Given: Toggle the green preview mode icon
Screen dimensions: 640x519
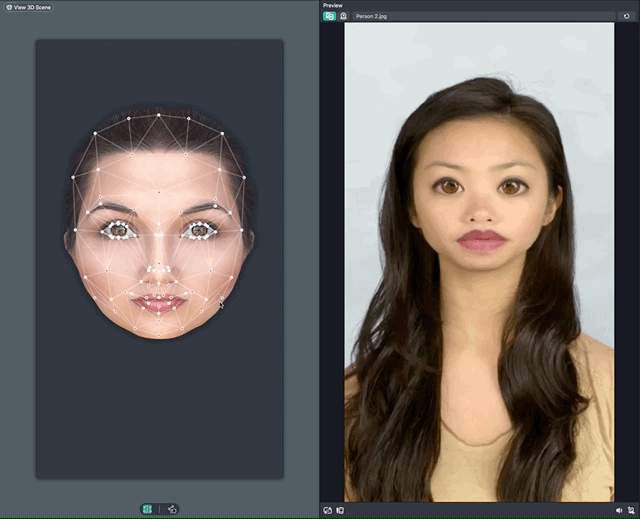Looking at the screenshot, I should 329,17.
